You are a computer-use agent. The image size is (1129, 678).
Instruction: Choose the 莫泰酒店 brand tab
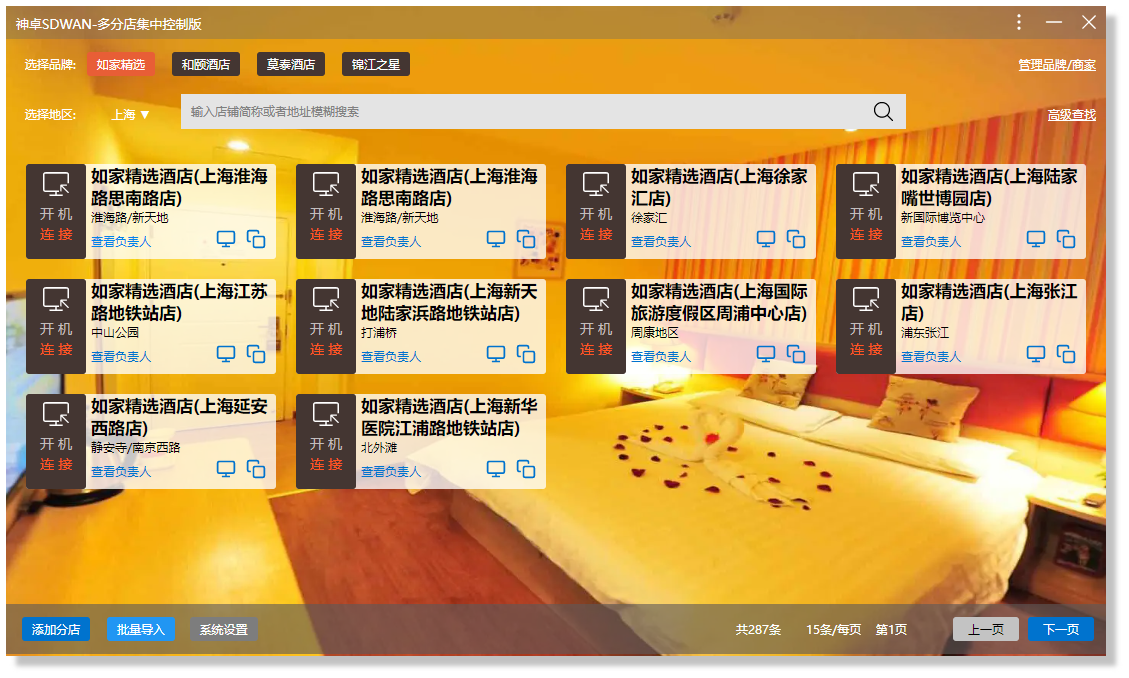[291, 64]
